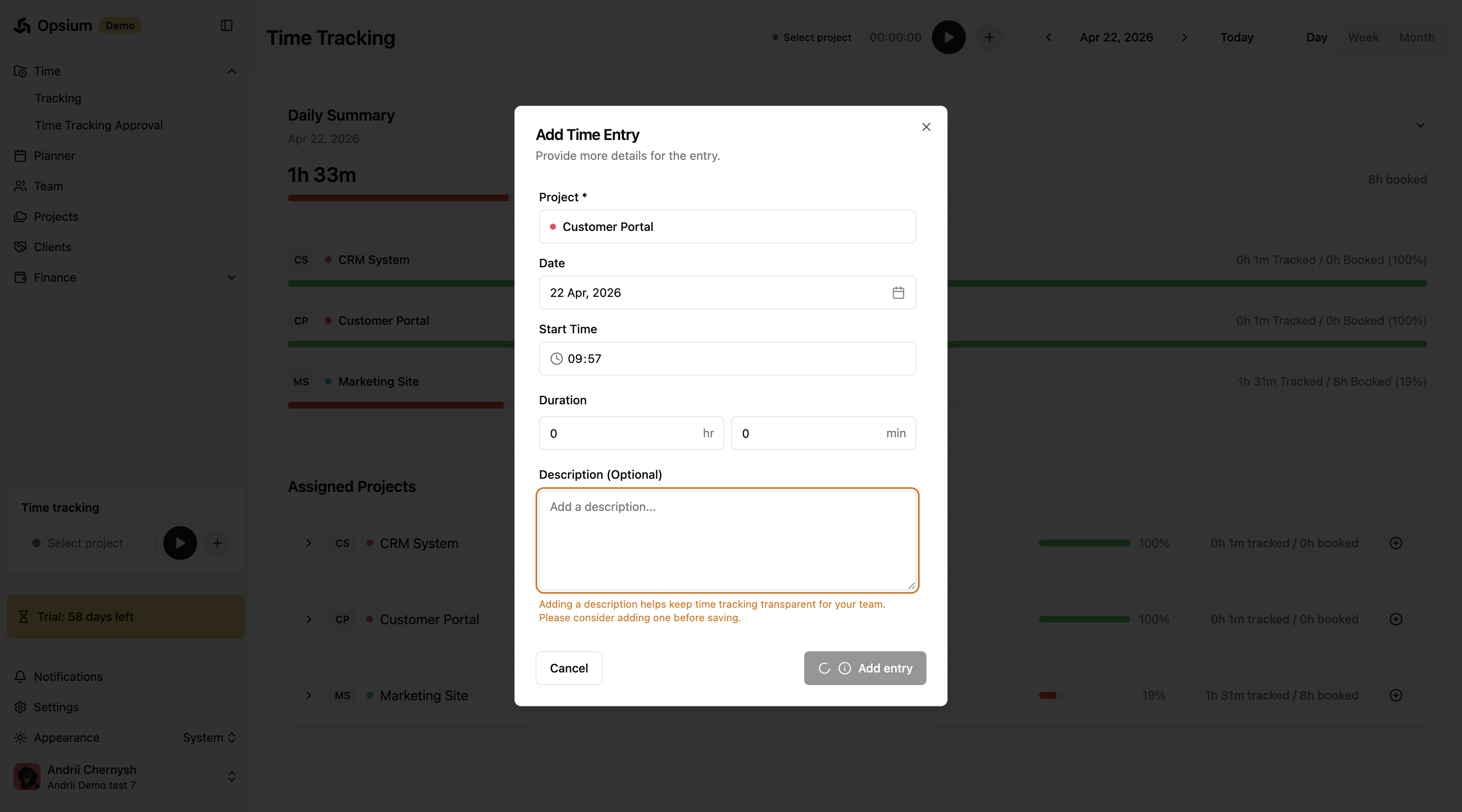1462x812 pixels.
Task: Switch to Week view tab
Action: [1363, 38]
